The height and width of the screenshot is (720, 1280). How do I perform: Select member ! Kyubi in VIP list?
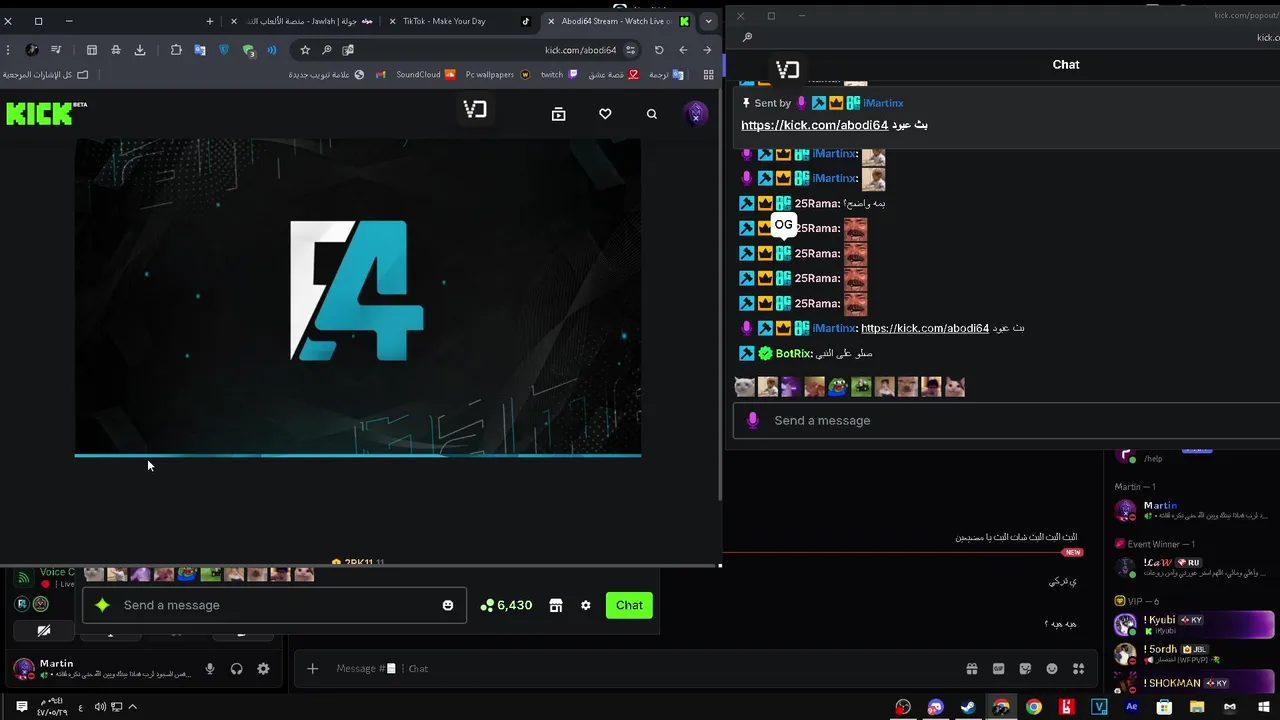(1194, 625)
